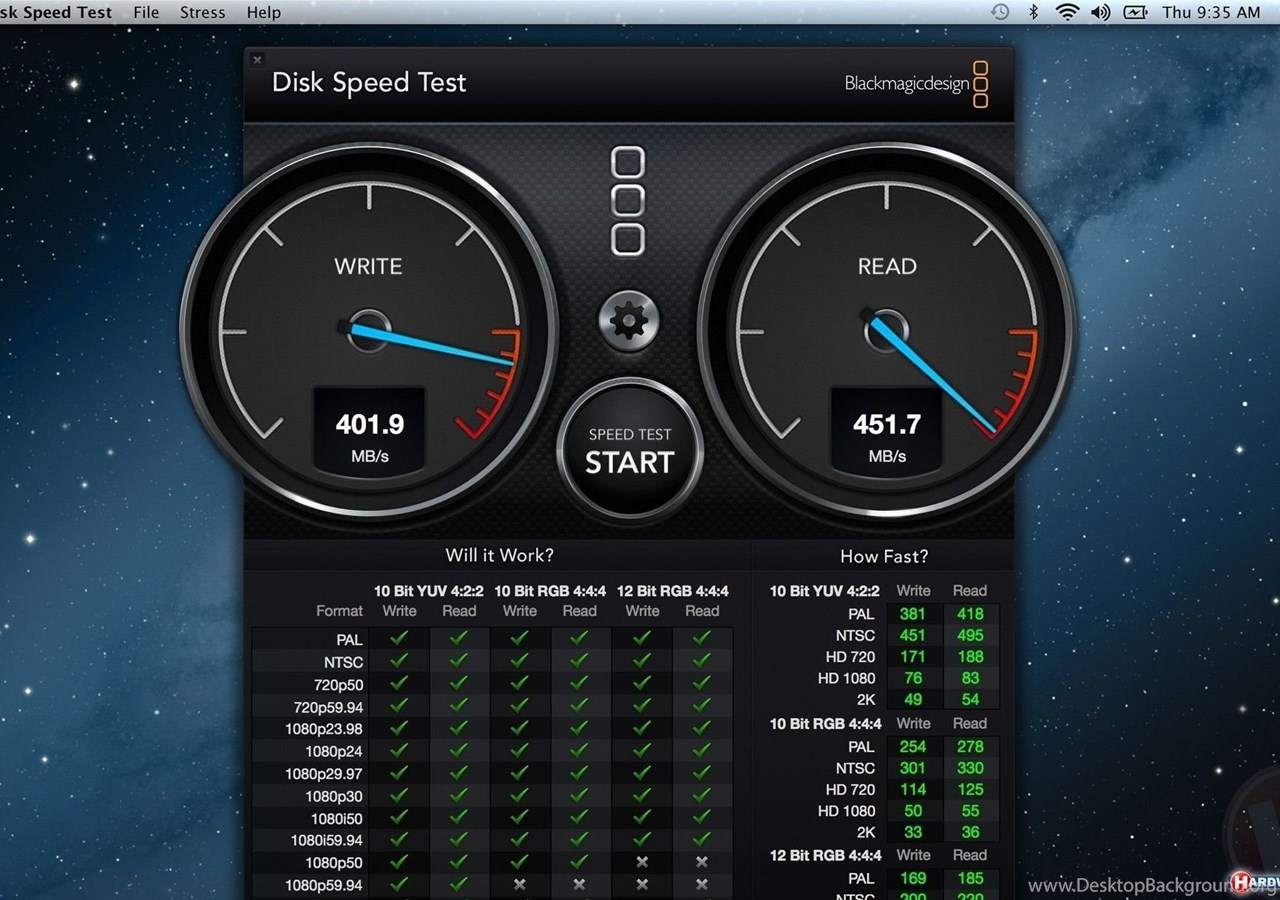Open the Disk Speed Test app menu
Image resolution: width=1280 pixels, height=900 pixels.
(56, 12)
